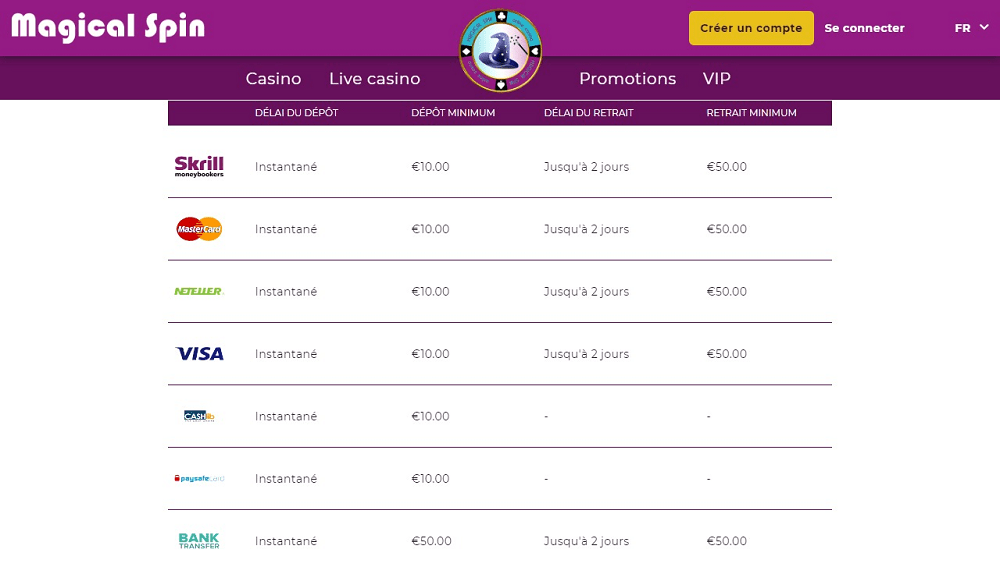Open the VIP menu item
This screenshot has height=567, width=1000.
[717, 78]
